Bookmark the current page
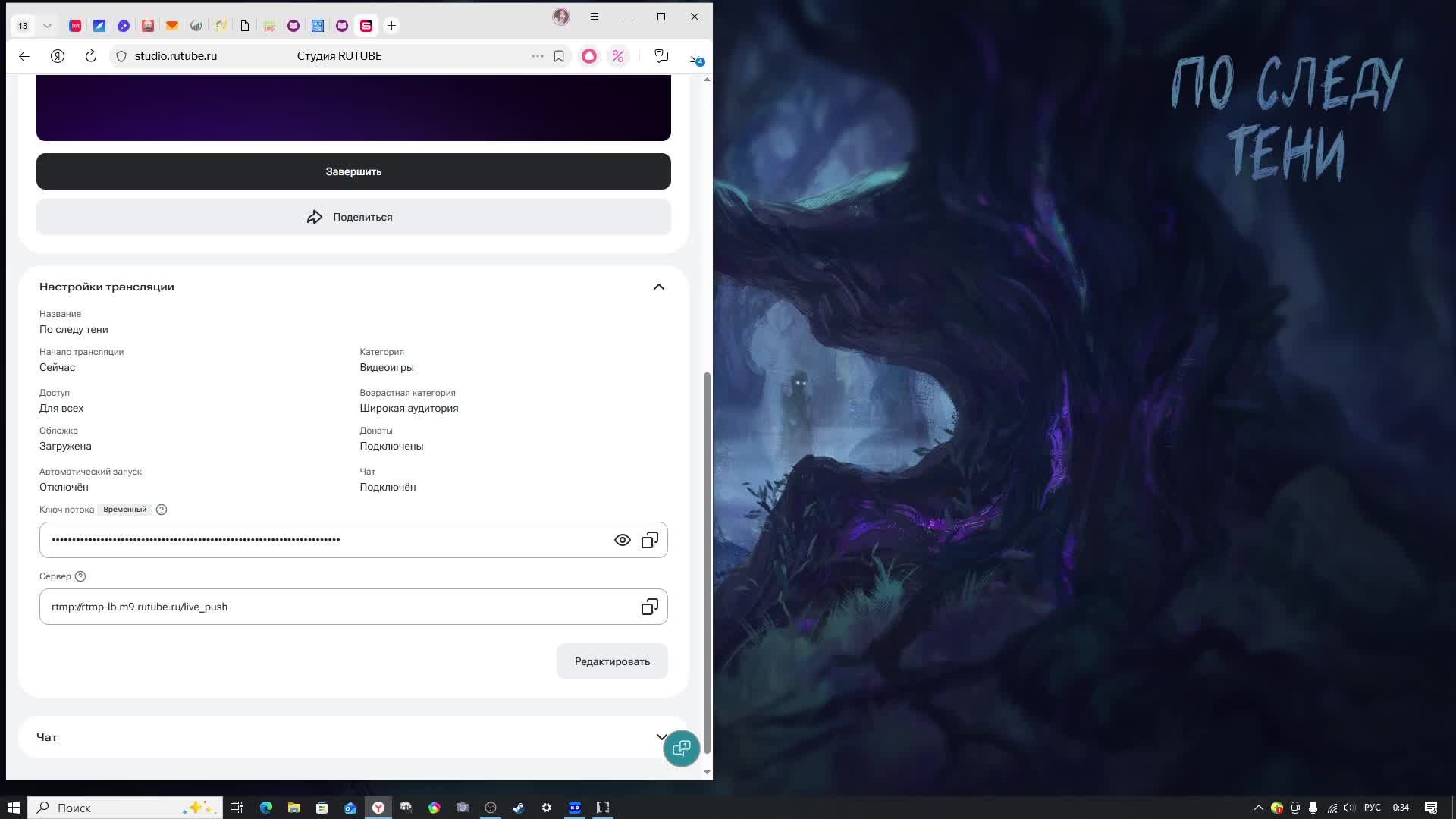1456x819 pixels. 559,56
